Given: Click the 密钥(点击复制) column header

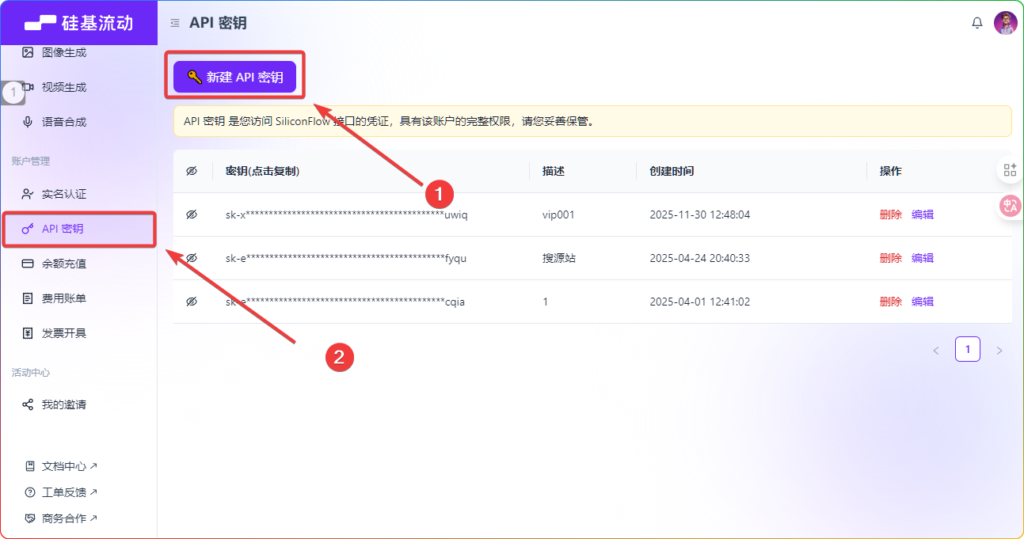Looking at the screenshot, I should (263, 171).
